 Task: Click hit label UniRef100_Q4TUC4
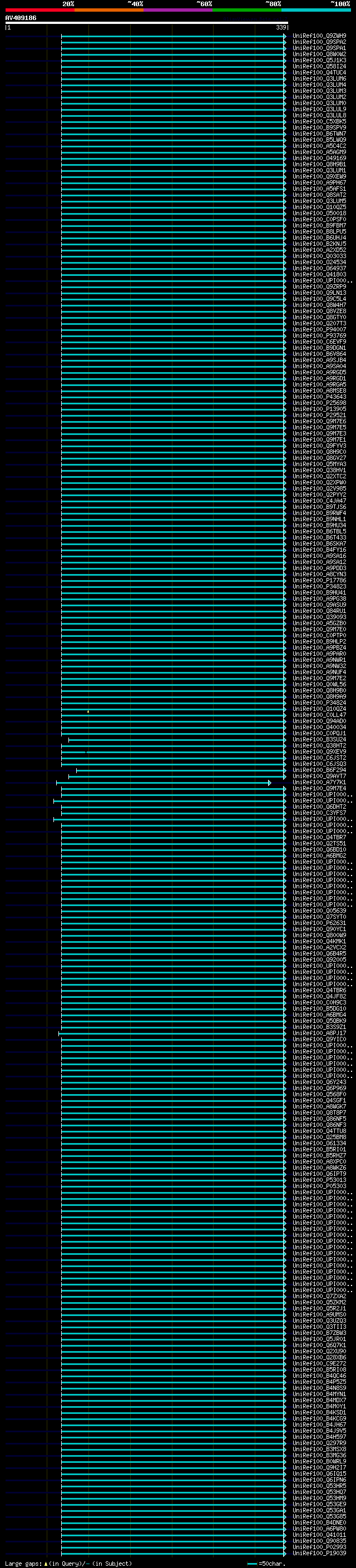point(319,72)
